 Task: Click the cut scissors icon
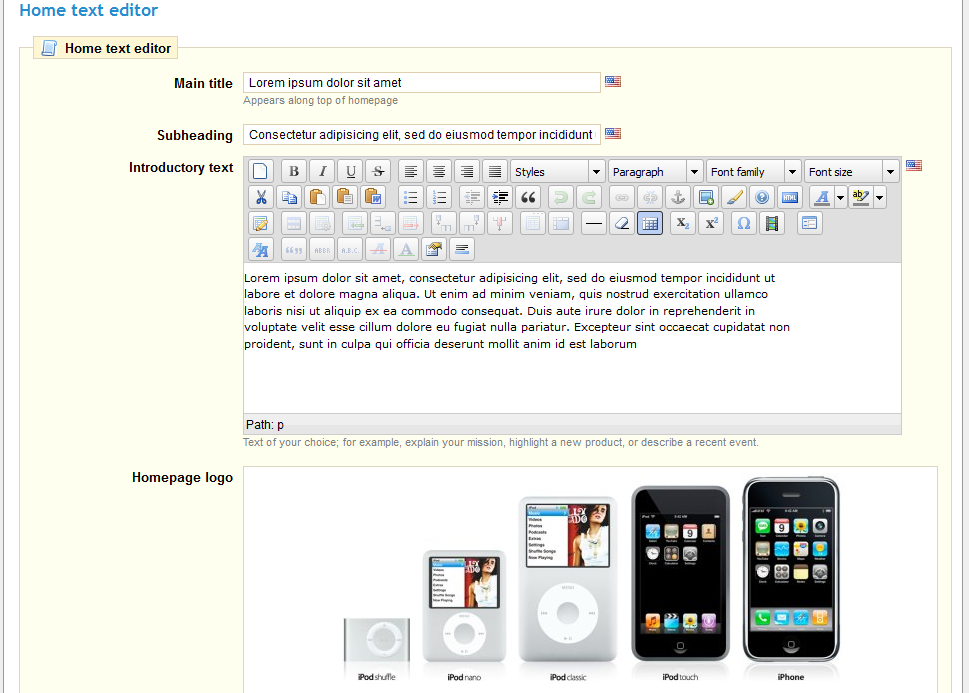260,198
